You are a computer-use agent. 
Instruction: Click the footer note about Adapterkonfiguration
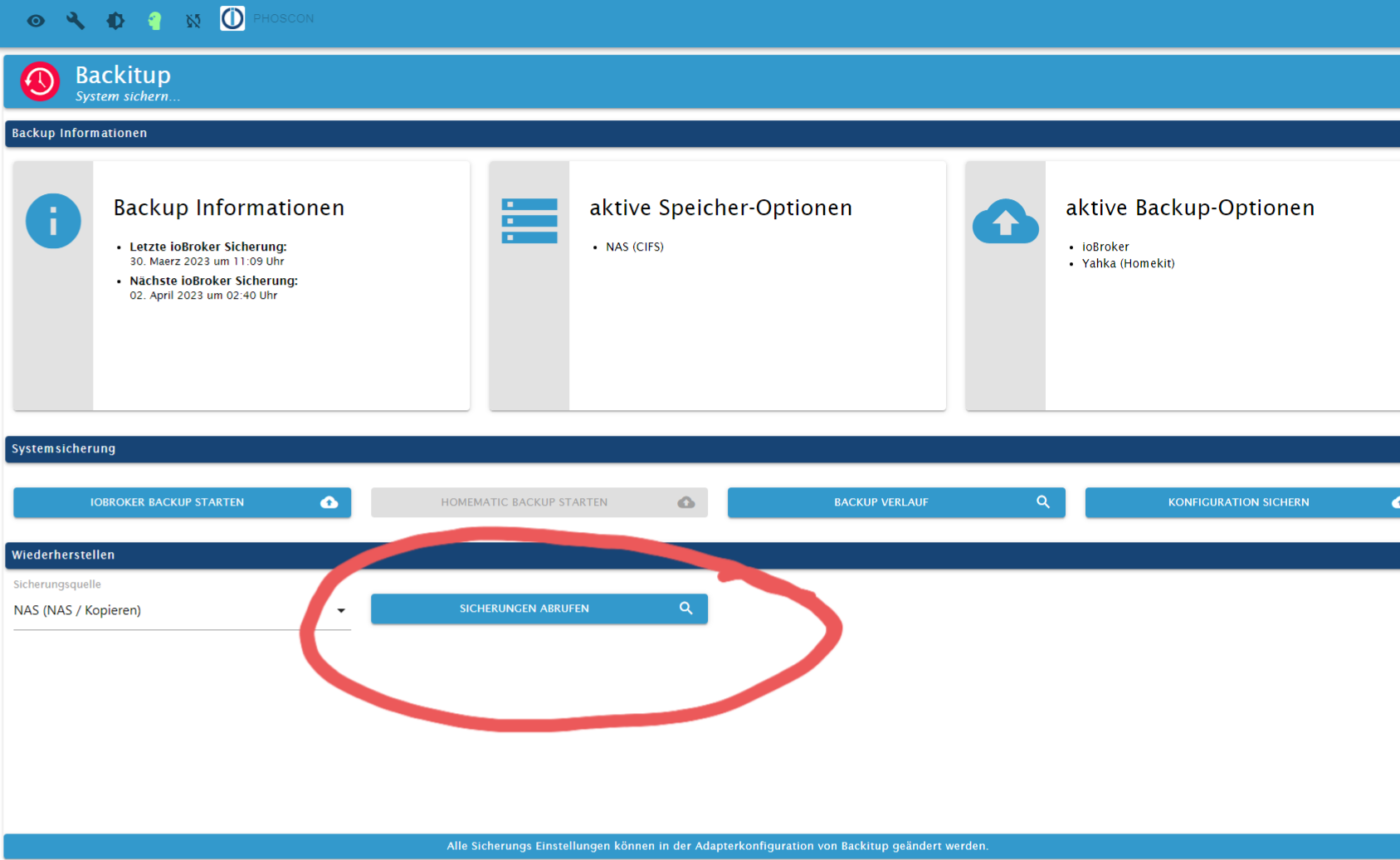click(x=718, y=846)
